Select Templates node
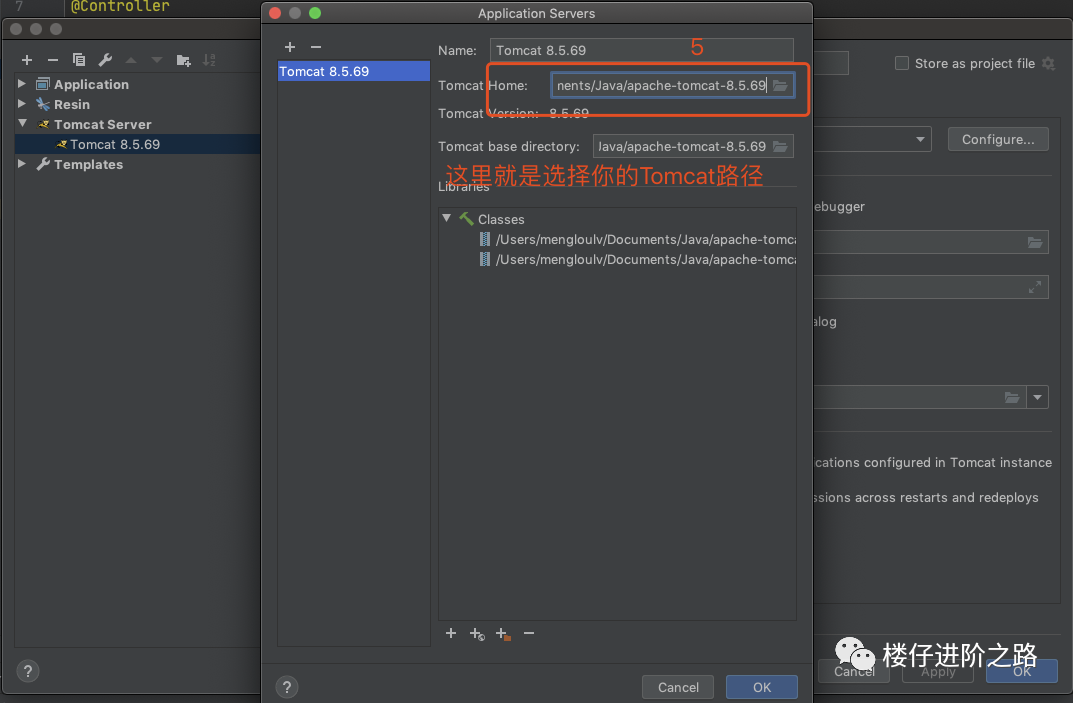The height and width of the screenshot is (703, 1073). click(88, 164)
